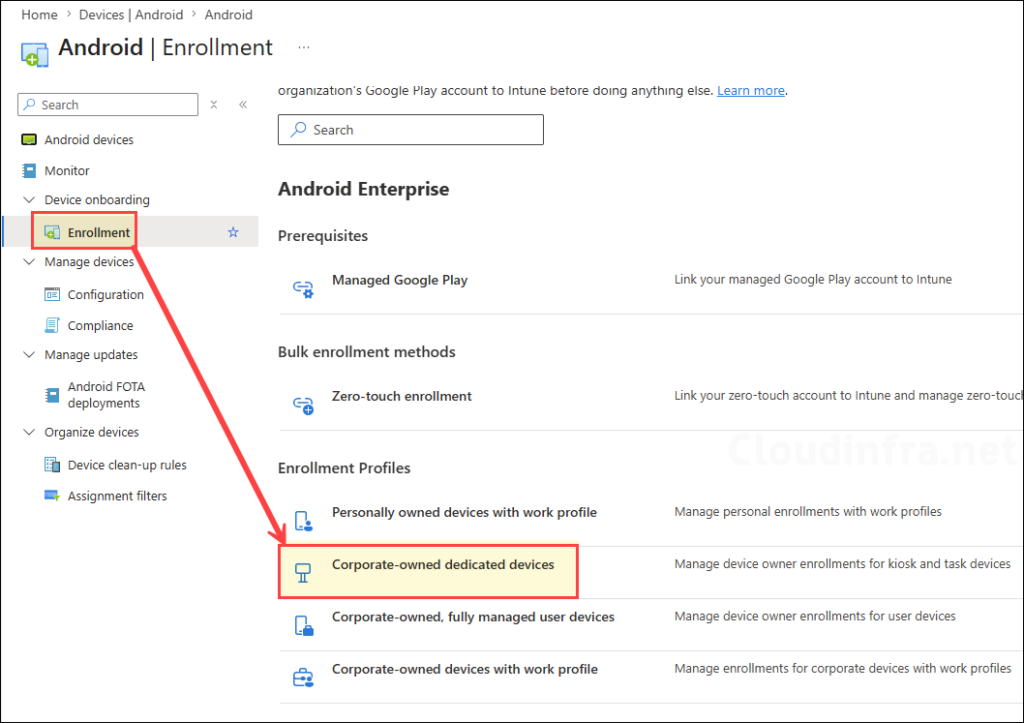This screenshot has width=1024, height=723.
Task: Click the Android Enrollment header icon
Action: tap(34, 54)
